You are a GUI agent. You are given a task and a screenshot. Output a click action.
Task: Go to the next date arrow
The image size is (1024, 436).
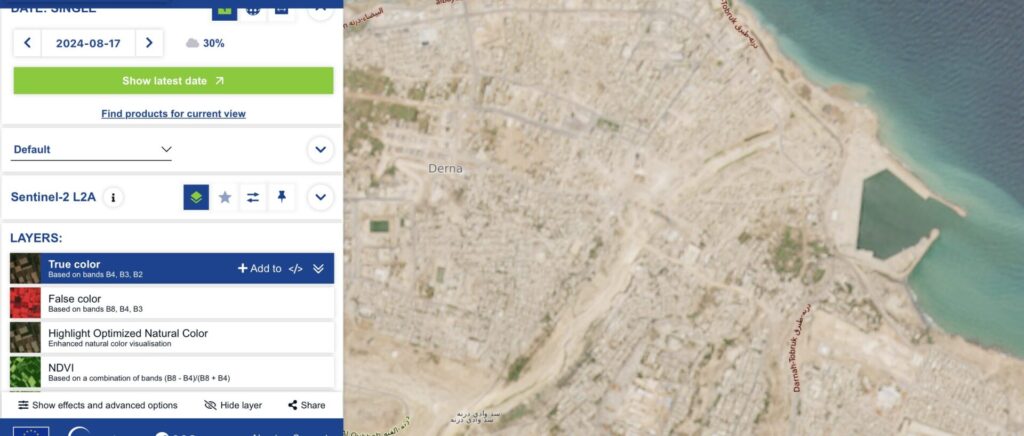[149, 43]
